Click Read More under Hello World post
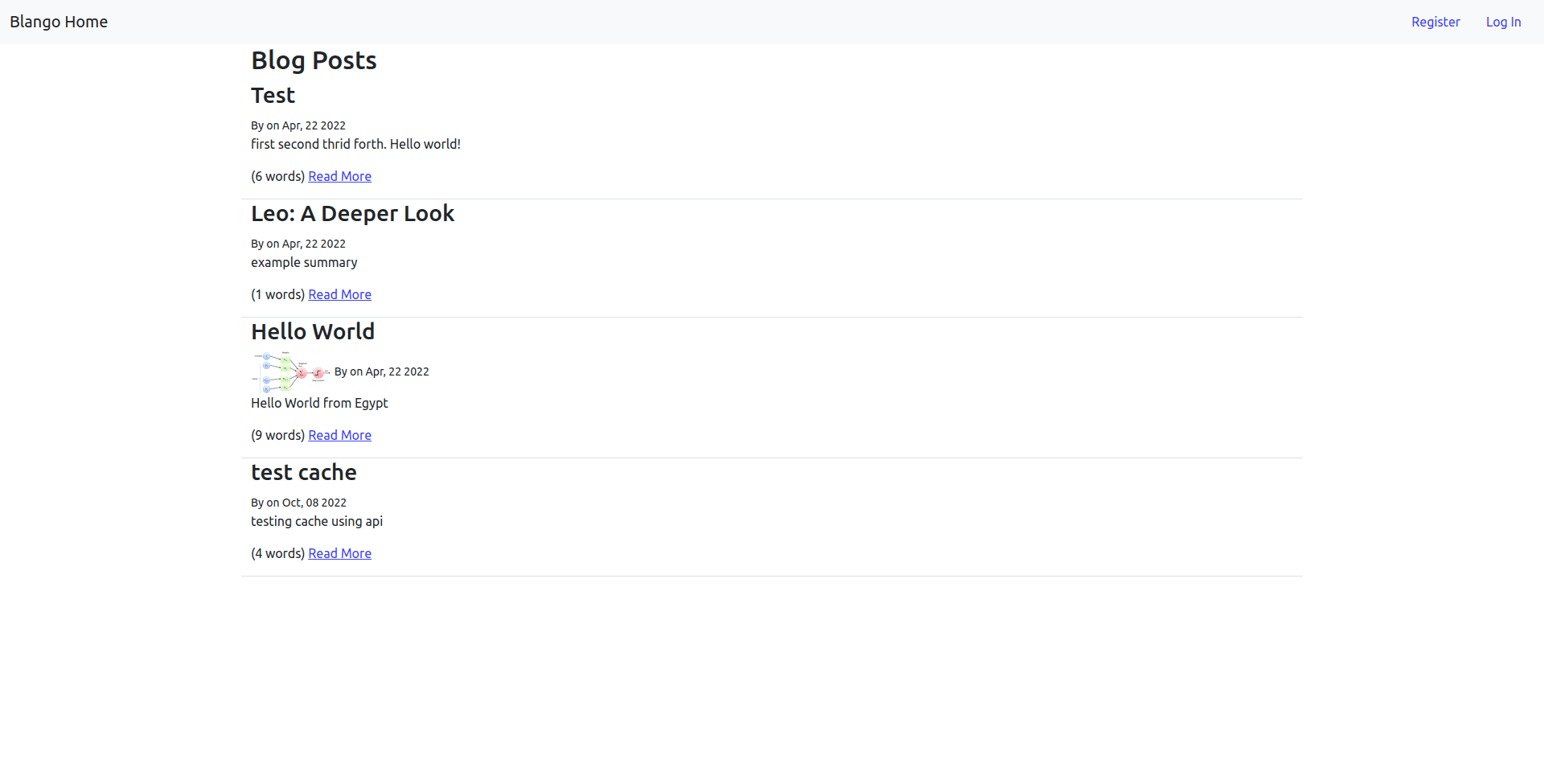Image resolution: width=1544 pixels, height=784 pixels. point(339,435)
